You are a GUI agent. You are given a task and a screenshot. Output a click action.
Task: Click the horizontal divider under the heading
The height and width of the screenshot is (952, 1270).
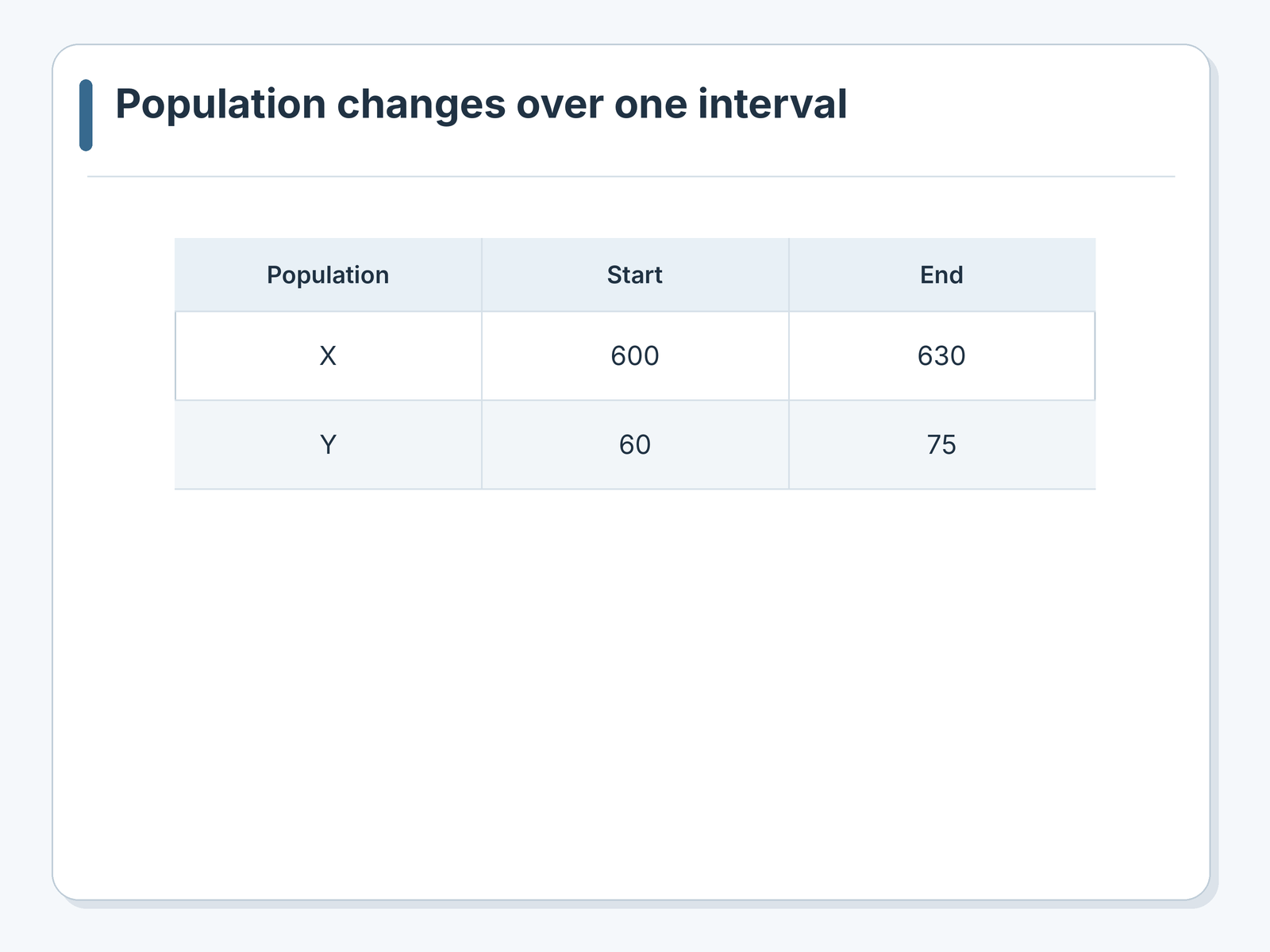[x=631, y=176]
